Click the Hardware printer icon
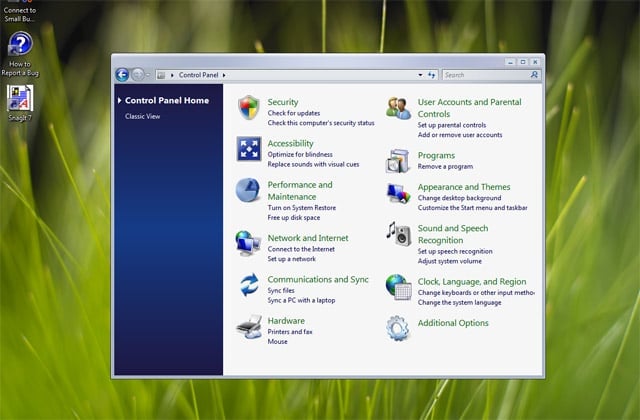This screenshot has height=420, width=640. 249,326
